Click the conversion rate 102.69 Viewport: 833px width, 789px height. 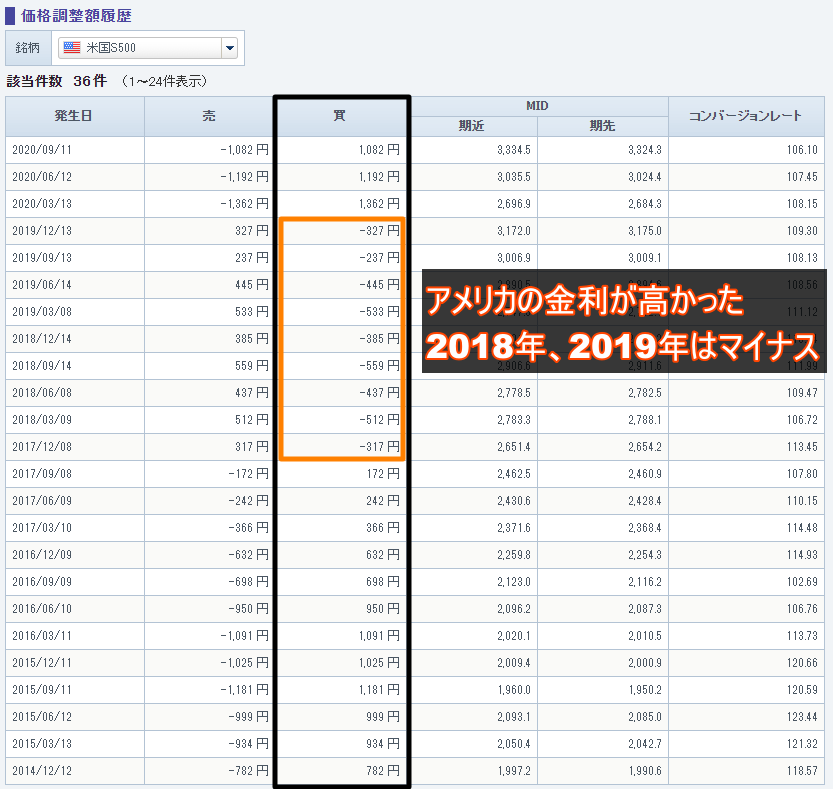[x=802, y=582]
